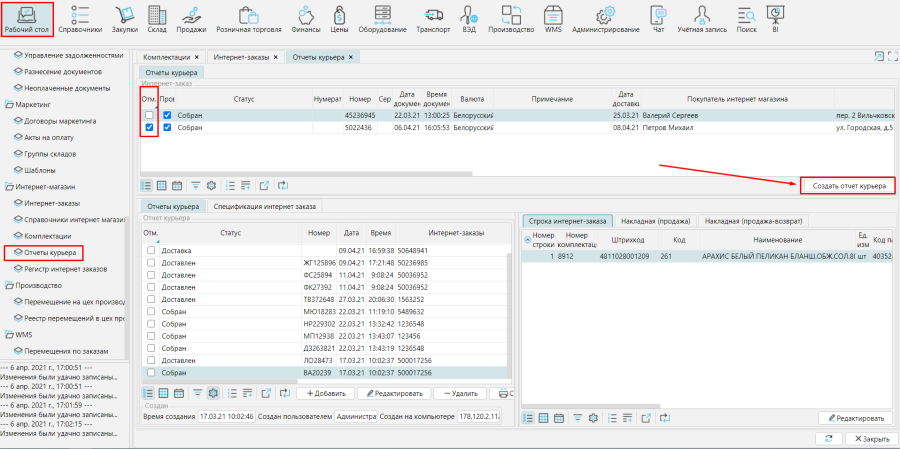Open the Чат icon
900x449 pixels.
(x=658, y=18)
